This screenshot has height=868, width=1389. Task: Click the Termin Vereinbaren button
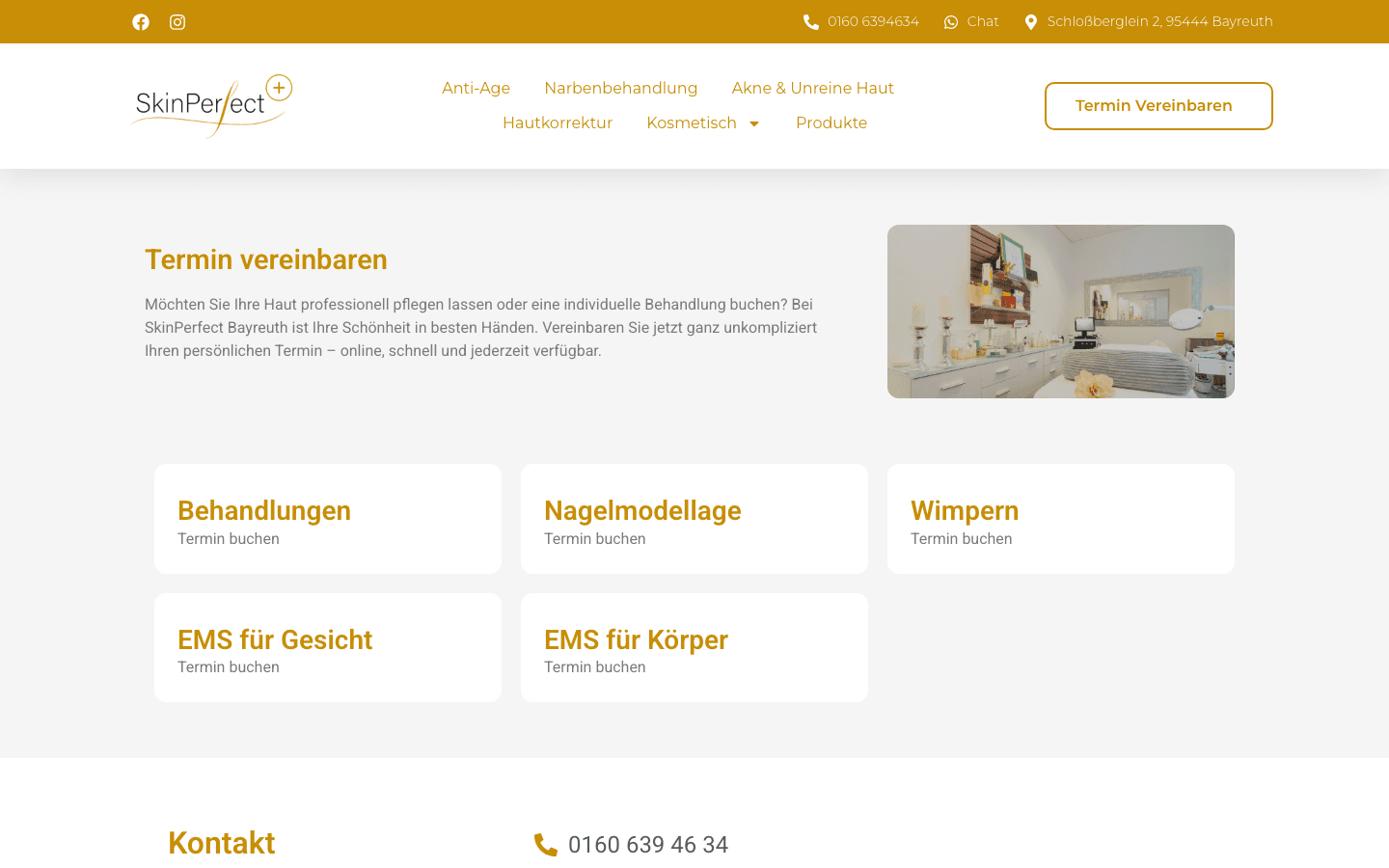point(1158,106)
